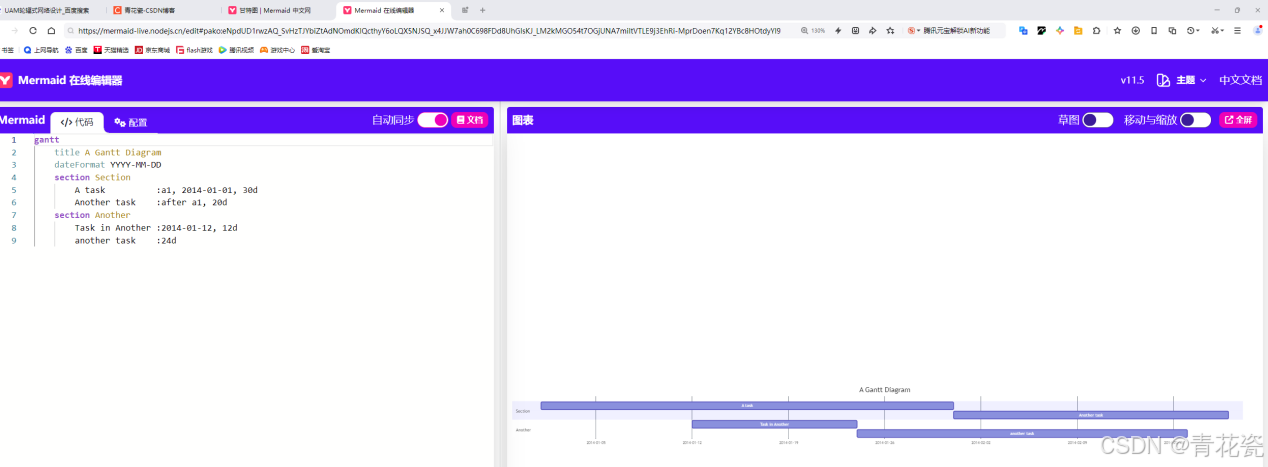Click the share arrow icon in address bar
Viewport: 1268px width, 467px height.
tap(872, 30)
